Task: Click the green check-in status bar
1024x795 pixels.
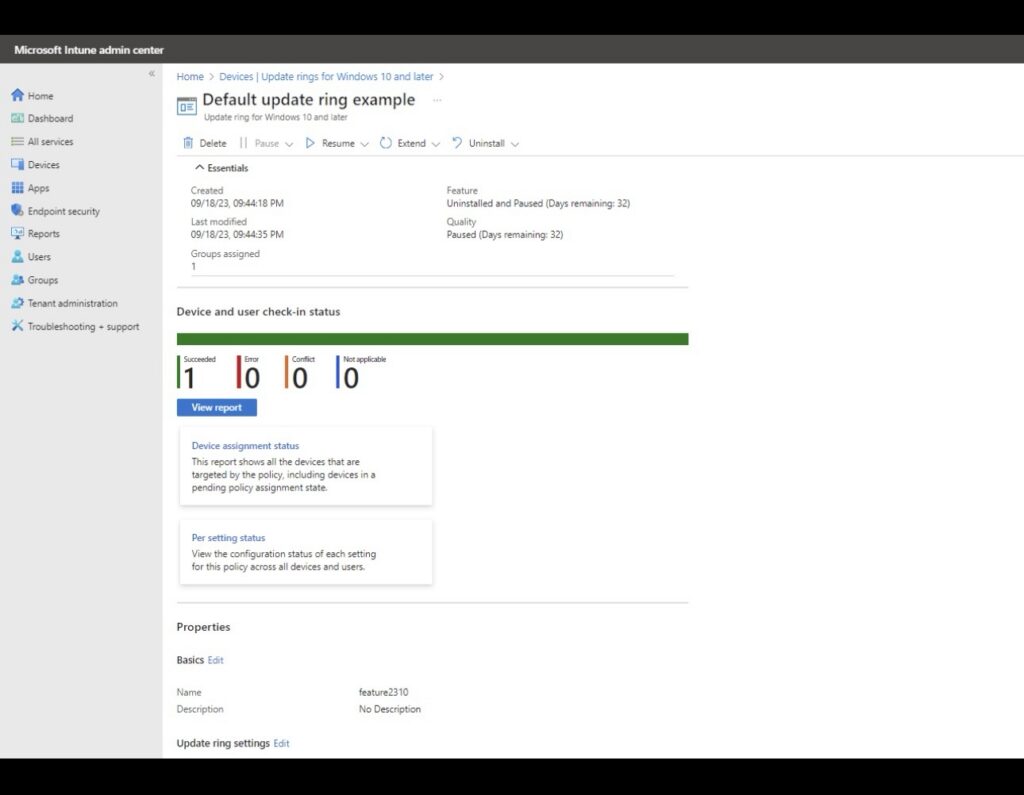Action: [432, 339]
